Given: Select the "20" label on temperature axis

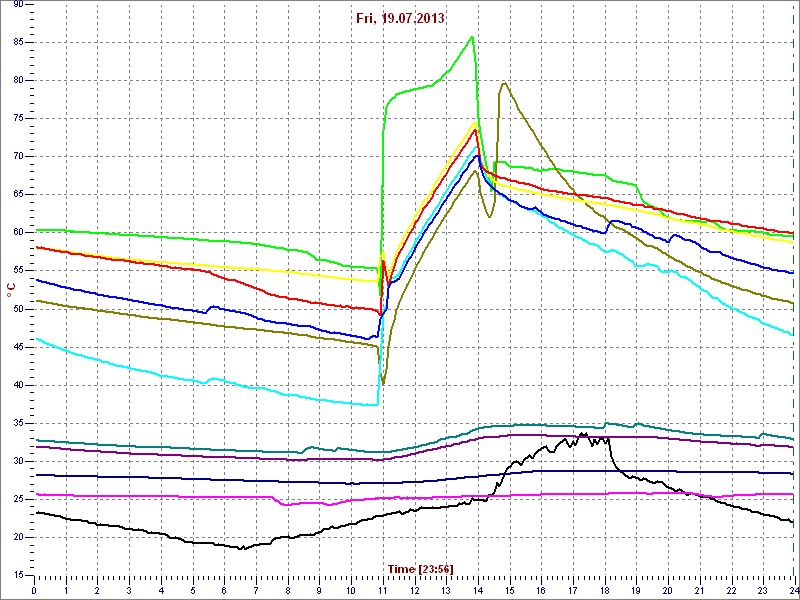Looking at the screenshot, I should [x=18, y=537].
